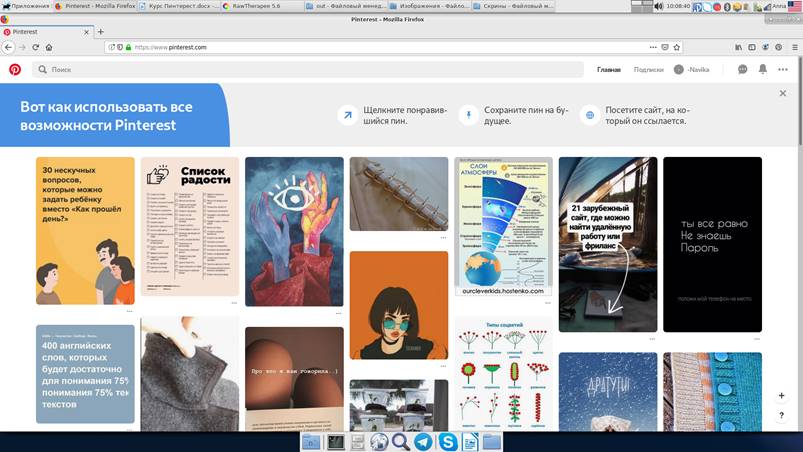Open Skype from the dock
Image resolution: width=803 pixels, height=452 pixels.
click(447, 441)
